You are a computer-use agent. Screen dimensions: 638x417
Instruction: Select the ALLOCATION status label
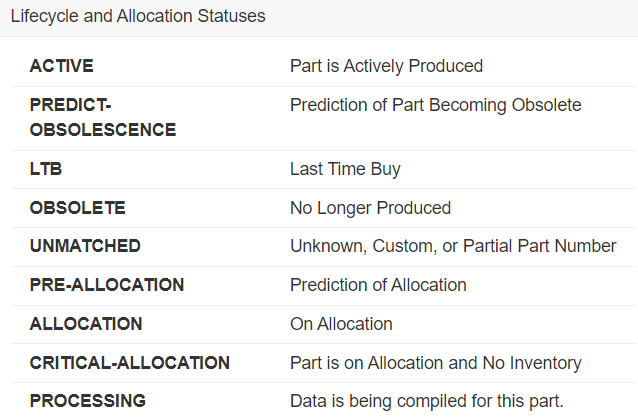point(86,324)
